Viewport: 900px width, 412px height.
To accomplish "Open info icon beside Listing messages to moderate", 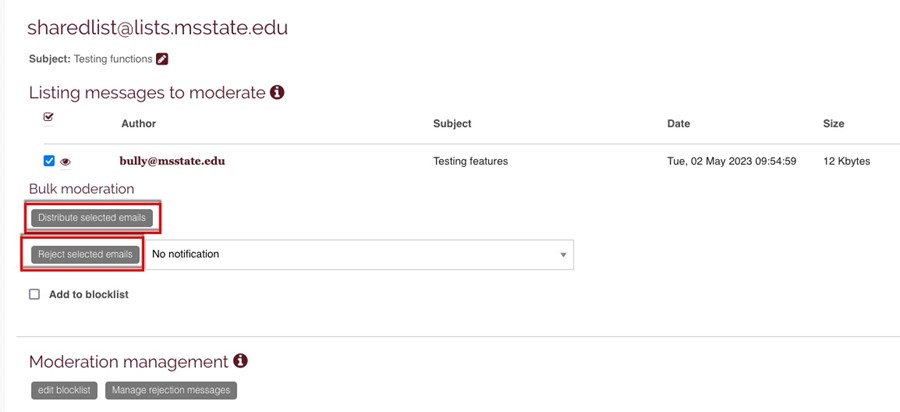I will [x=277, y=92].
